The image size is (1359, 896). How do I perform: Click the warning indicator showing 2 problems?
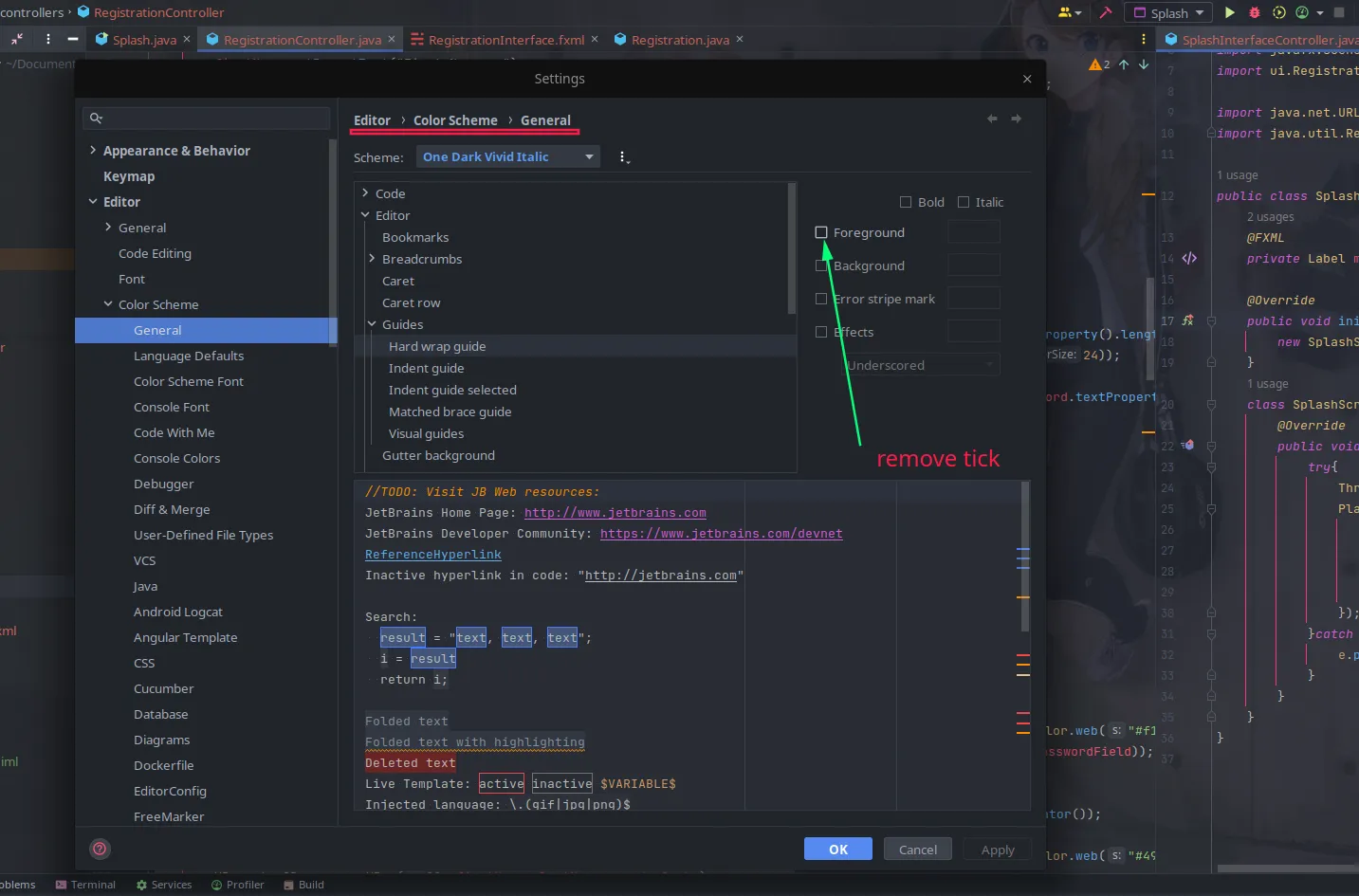[1100, 64]
